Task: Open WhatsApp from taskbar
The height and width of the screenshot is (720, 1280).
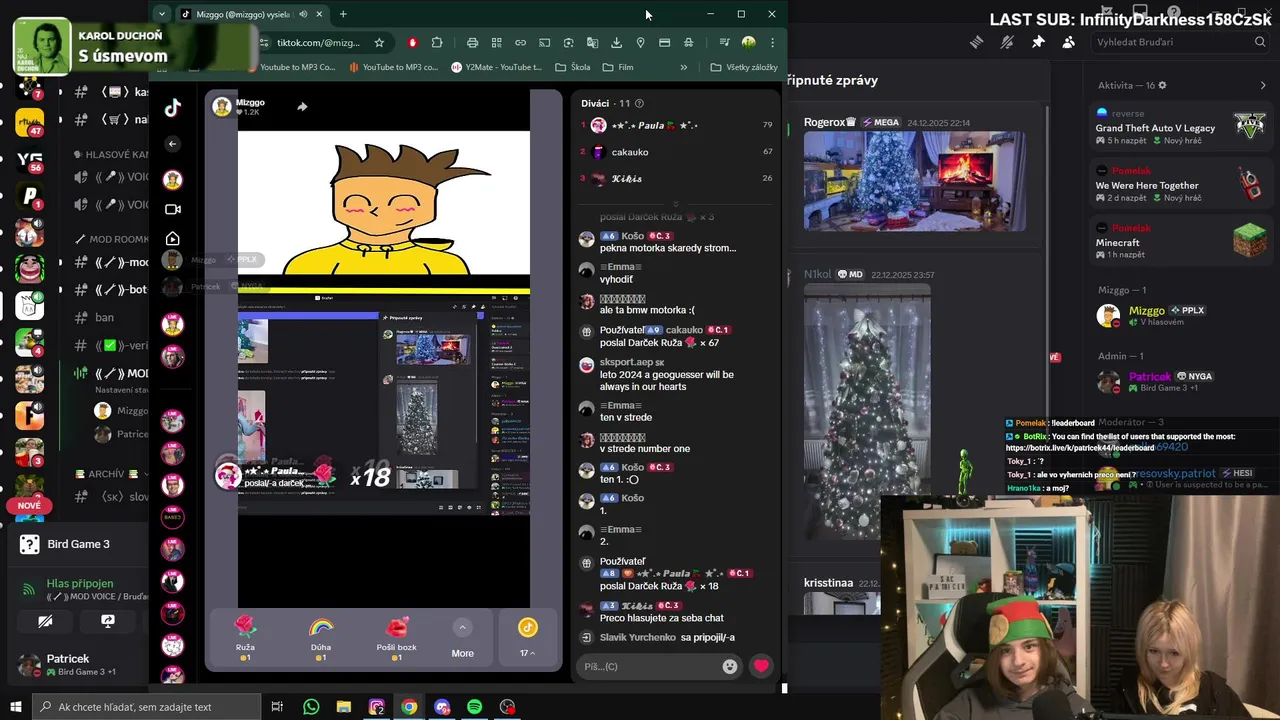Action: (x=311, y=707)
